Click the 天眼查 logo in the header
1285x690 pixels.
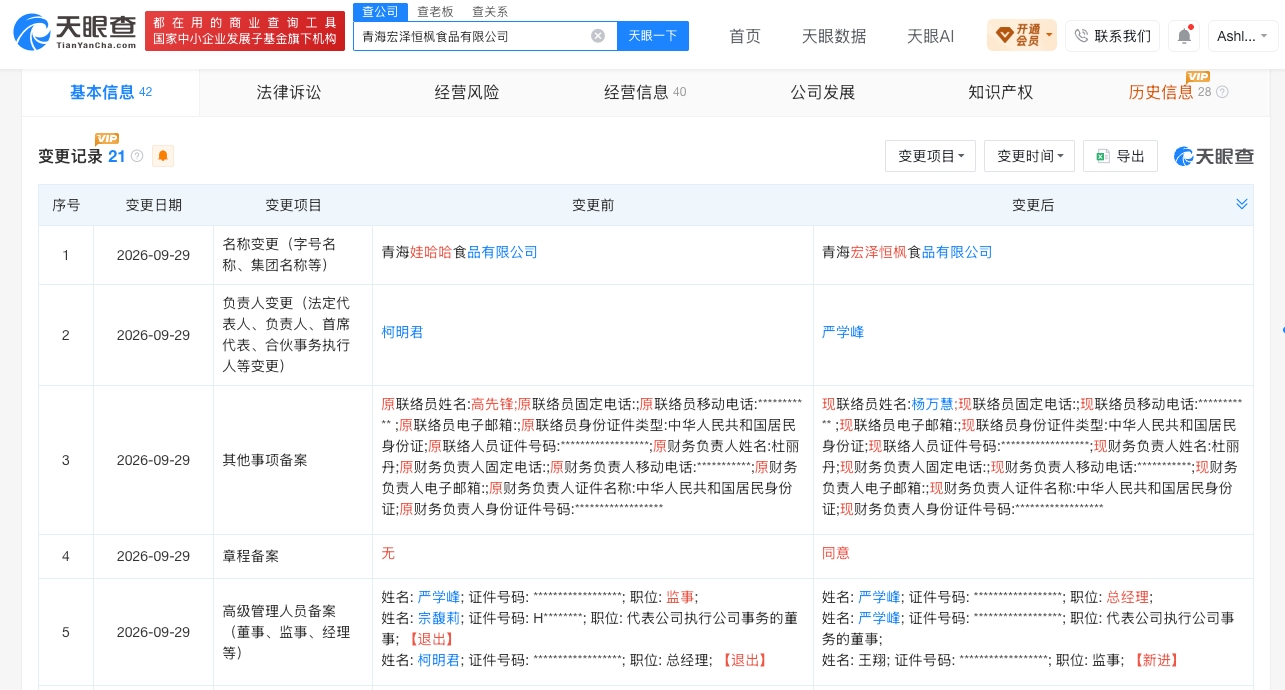[75, 32]
